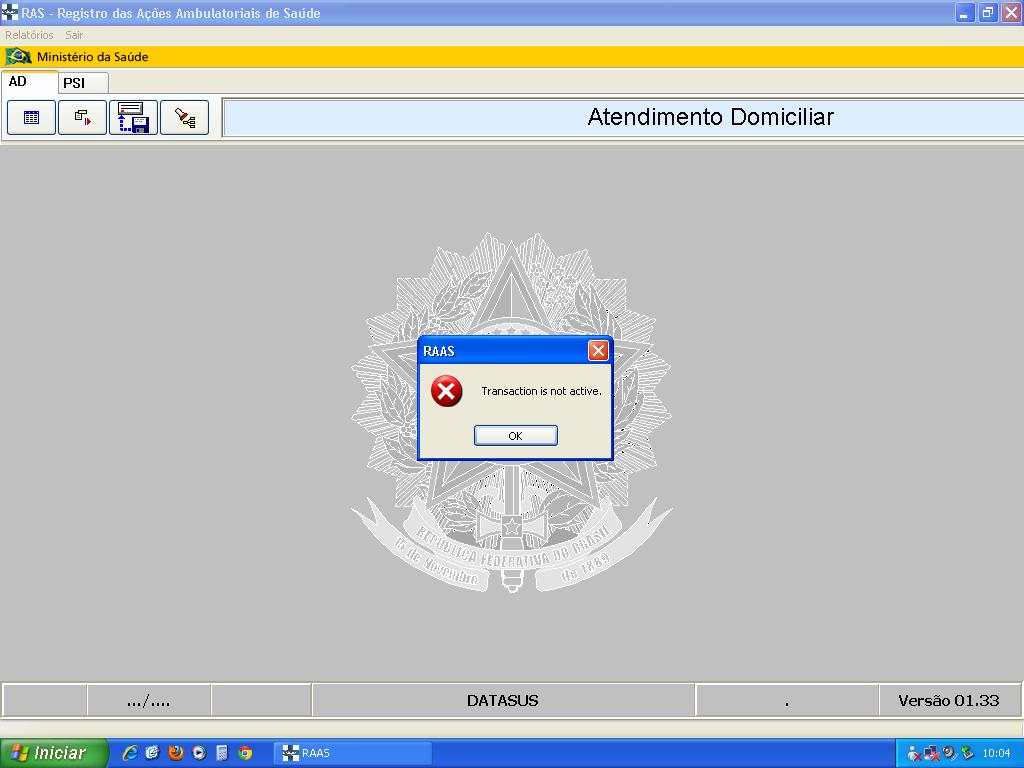
Task: Close the RAAS error dialog with the X
Action: (598, 350)
